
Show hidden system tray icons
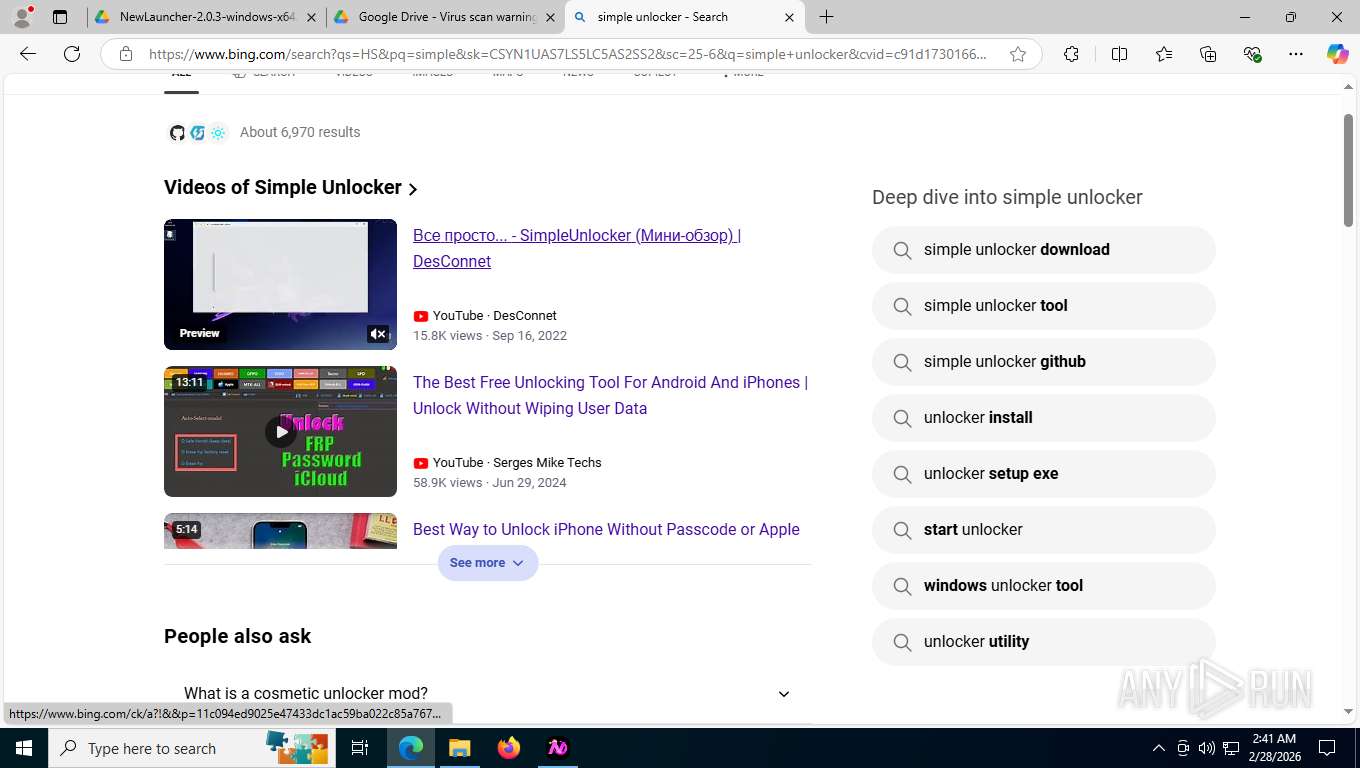tap(1159, 748)
